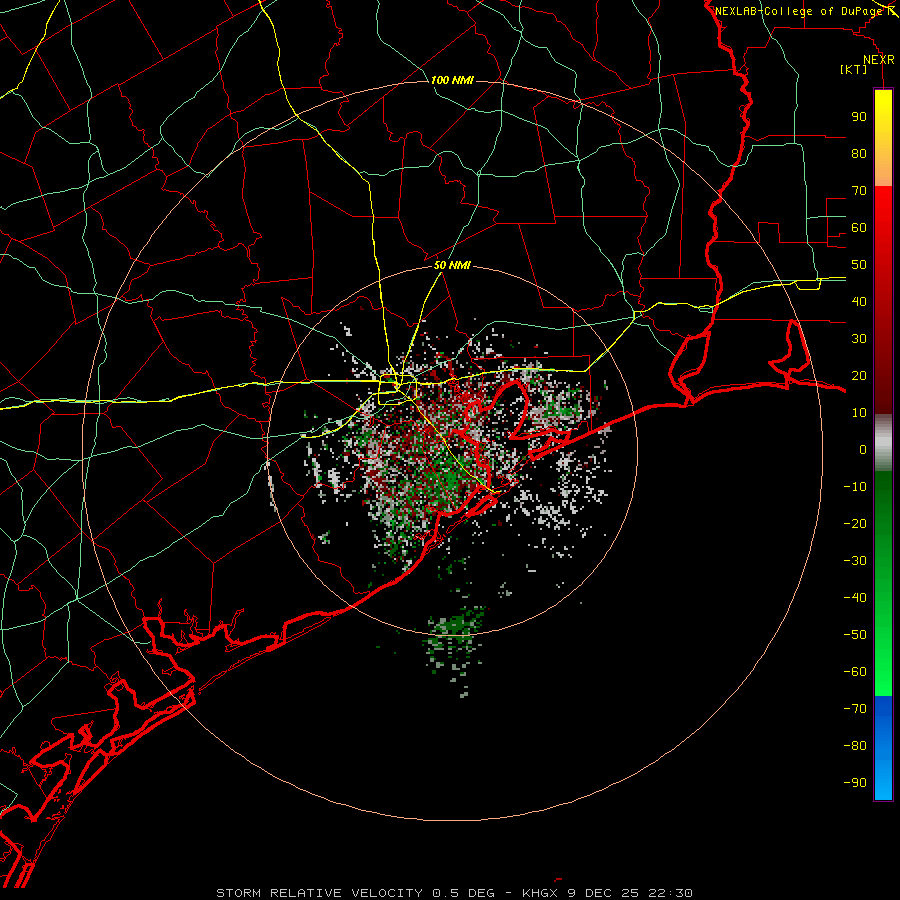Click the -90 value on velocity scale
Viewport: 900px width, 900px height.
(855, 783)
